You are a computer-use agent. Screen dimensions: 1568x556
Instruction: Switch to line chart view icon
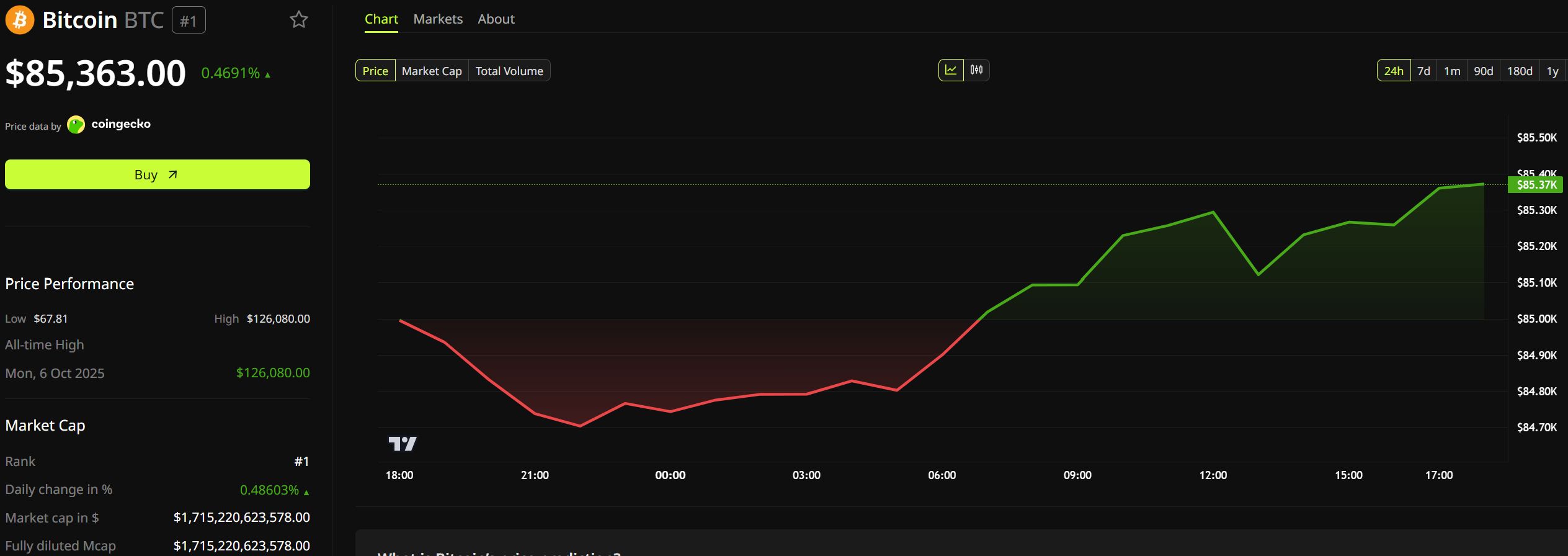951,70
